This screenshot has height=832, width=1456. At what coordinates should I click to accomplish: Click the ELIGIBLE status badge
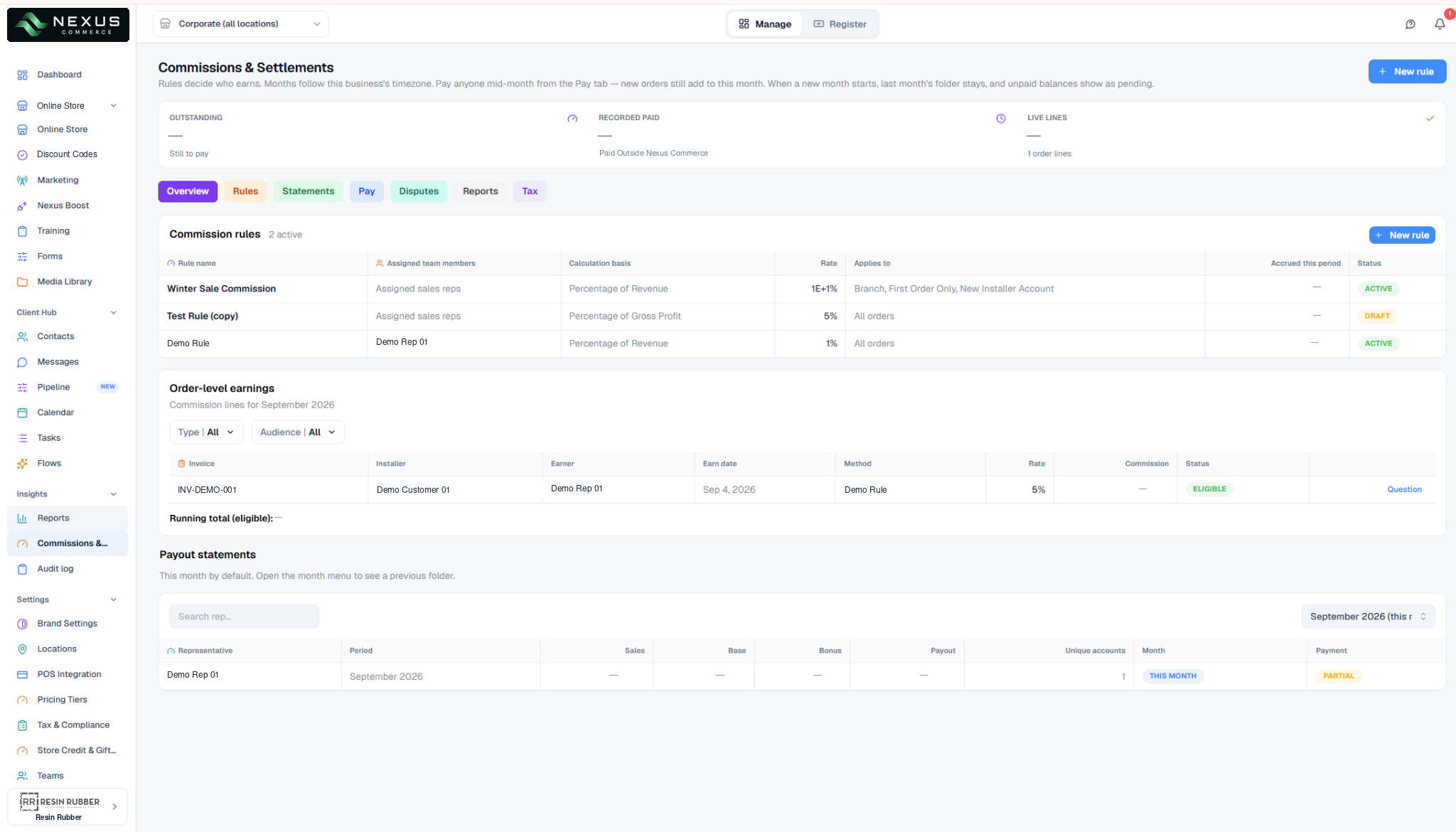[x=1209, y=489]
